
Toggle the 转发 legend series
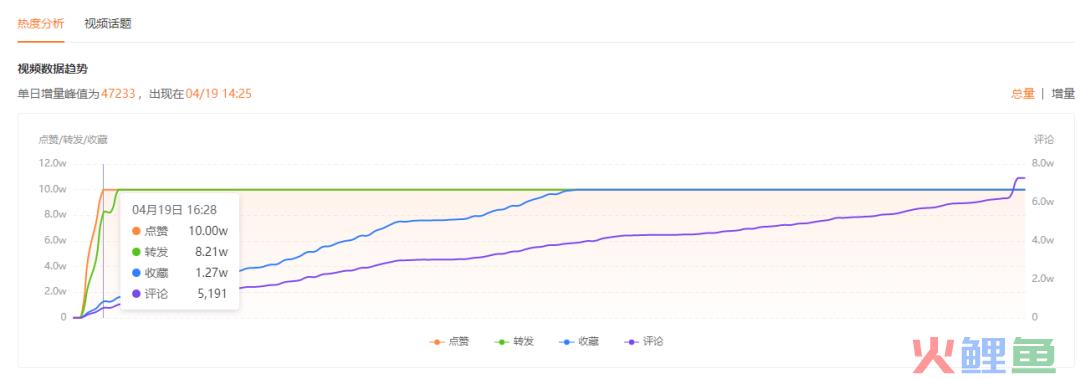pyautogui.click(x=514, y=341)
